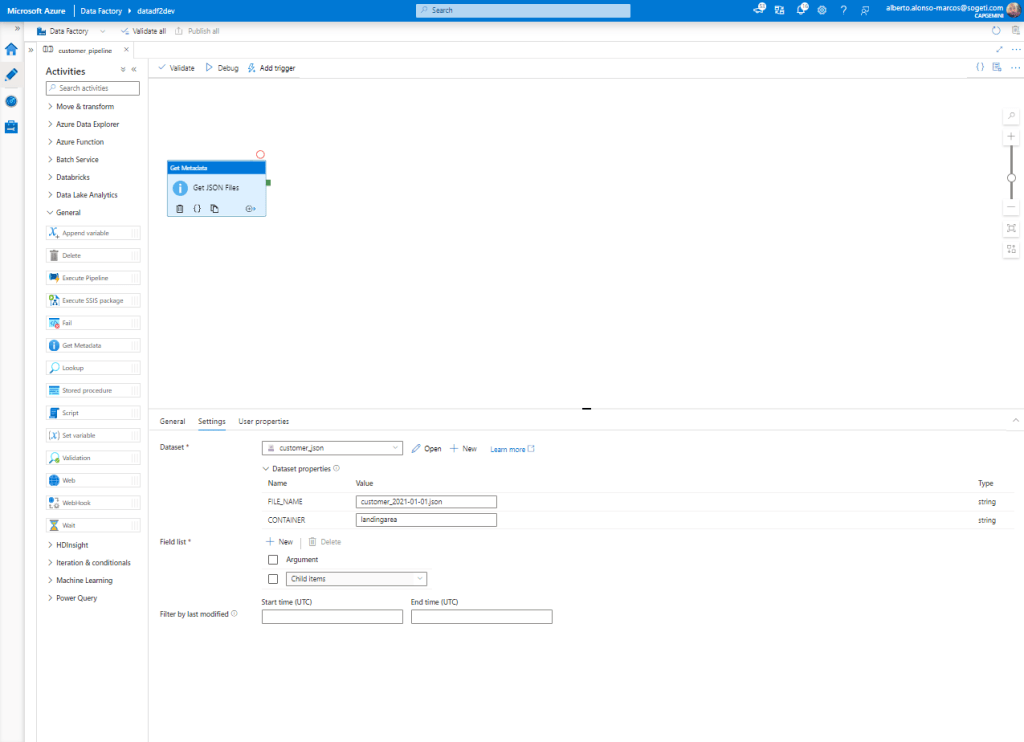Click the Author pencil icon in left sidebar

coord(12,75)
